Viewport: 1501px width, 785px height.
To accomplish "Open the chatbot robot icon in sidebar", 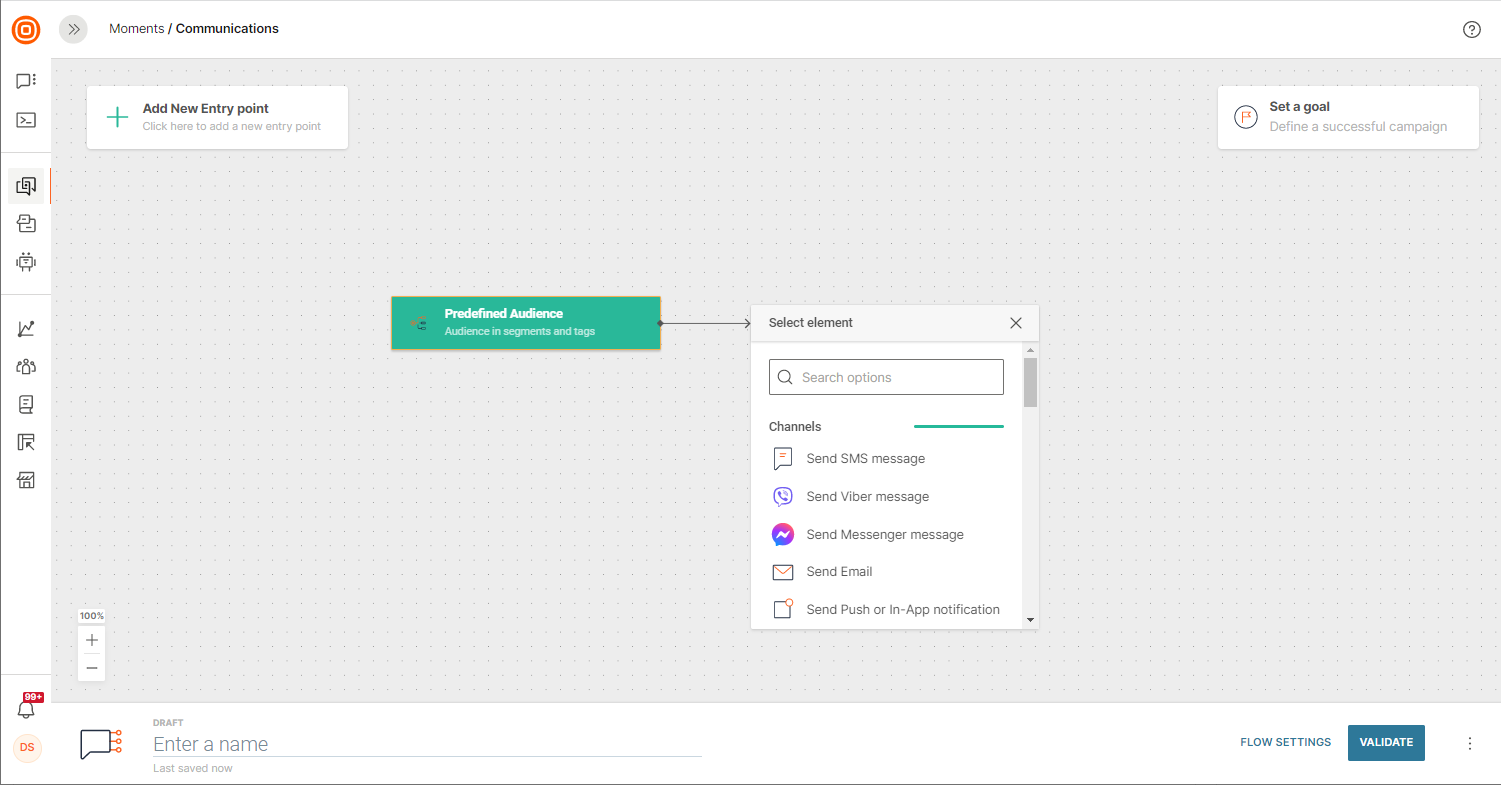I will 26,262.
